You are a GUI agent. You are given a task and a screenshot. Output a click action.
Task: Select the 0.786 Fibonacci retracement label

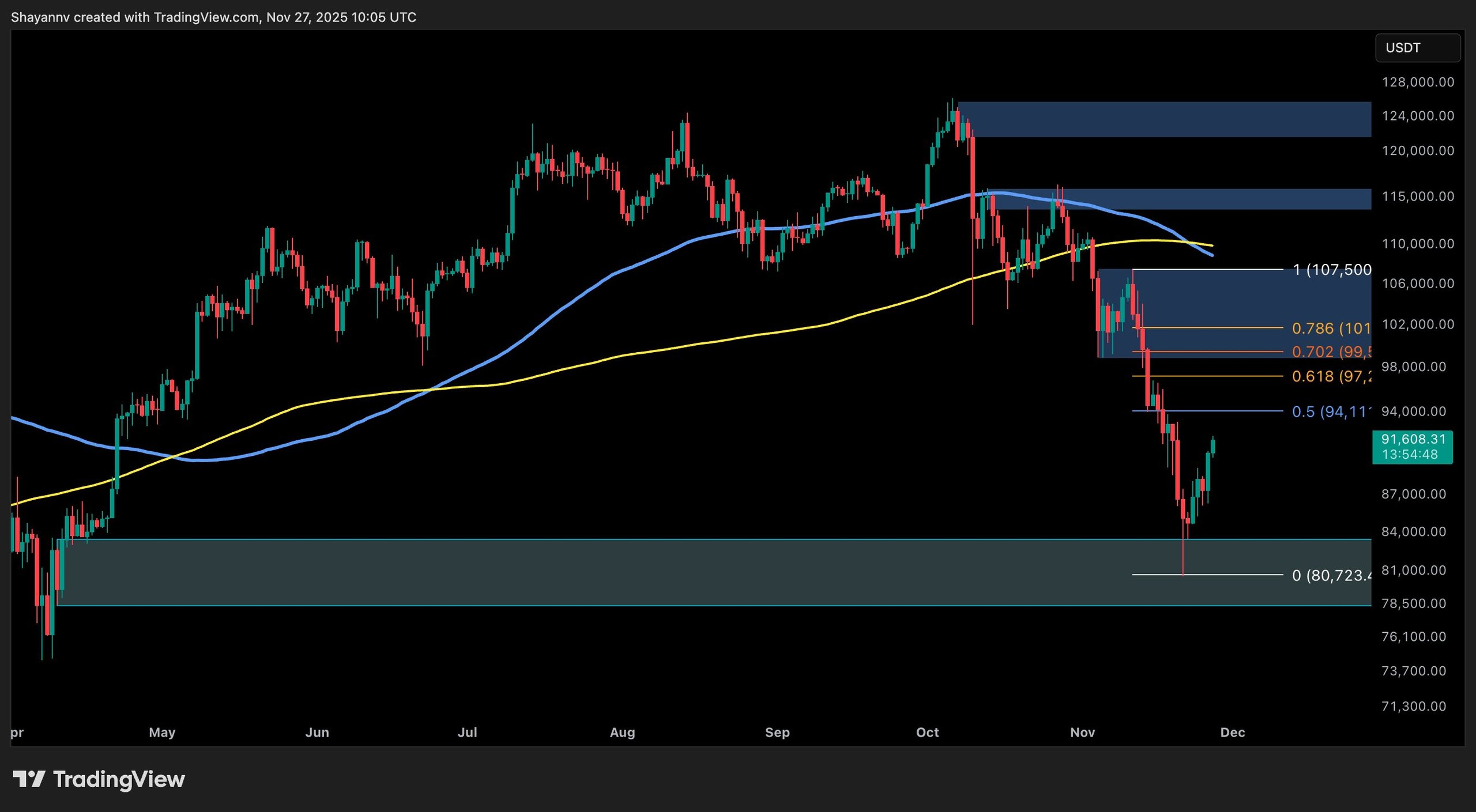click(1331, 328)
